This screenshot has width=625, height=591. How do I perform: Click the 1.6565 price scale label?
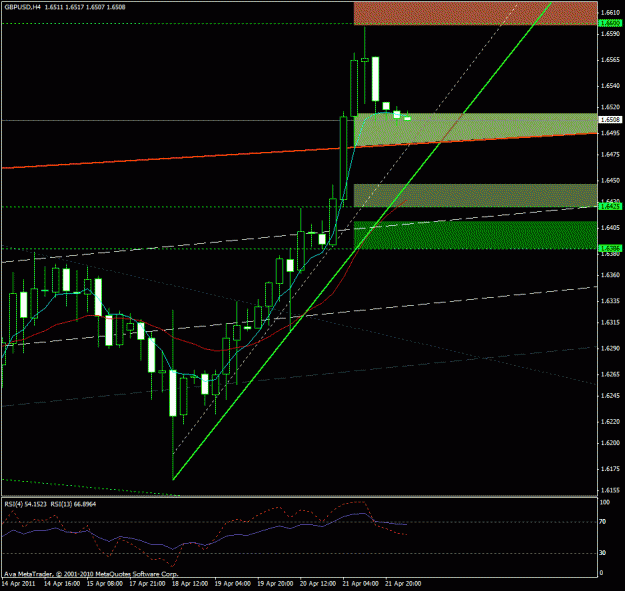[610, 60]
